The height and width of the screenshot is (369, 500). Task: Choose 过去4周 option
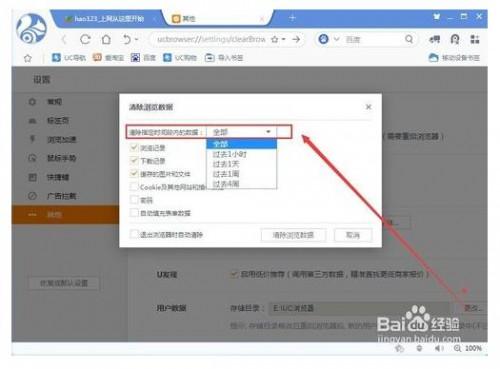click(242, 184)
